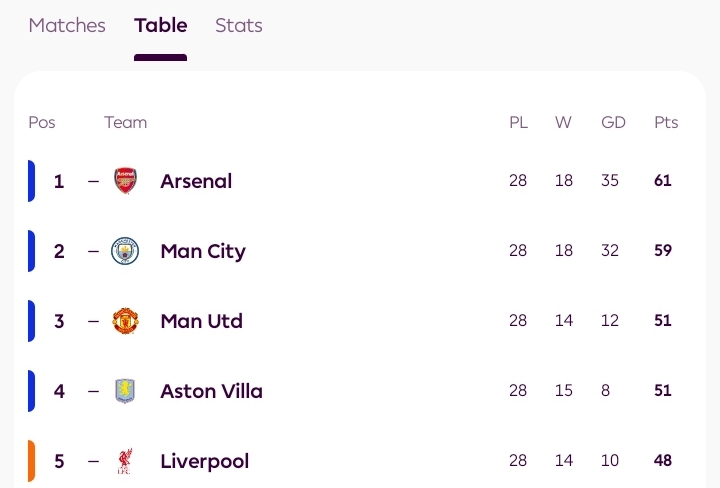Click the Man City club crest
The height and width of the screenshot is (488, 720).
pos(125,251)
